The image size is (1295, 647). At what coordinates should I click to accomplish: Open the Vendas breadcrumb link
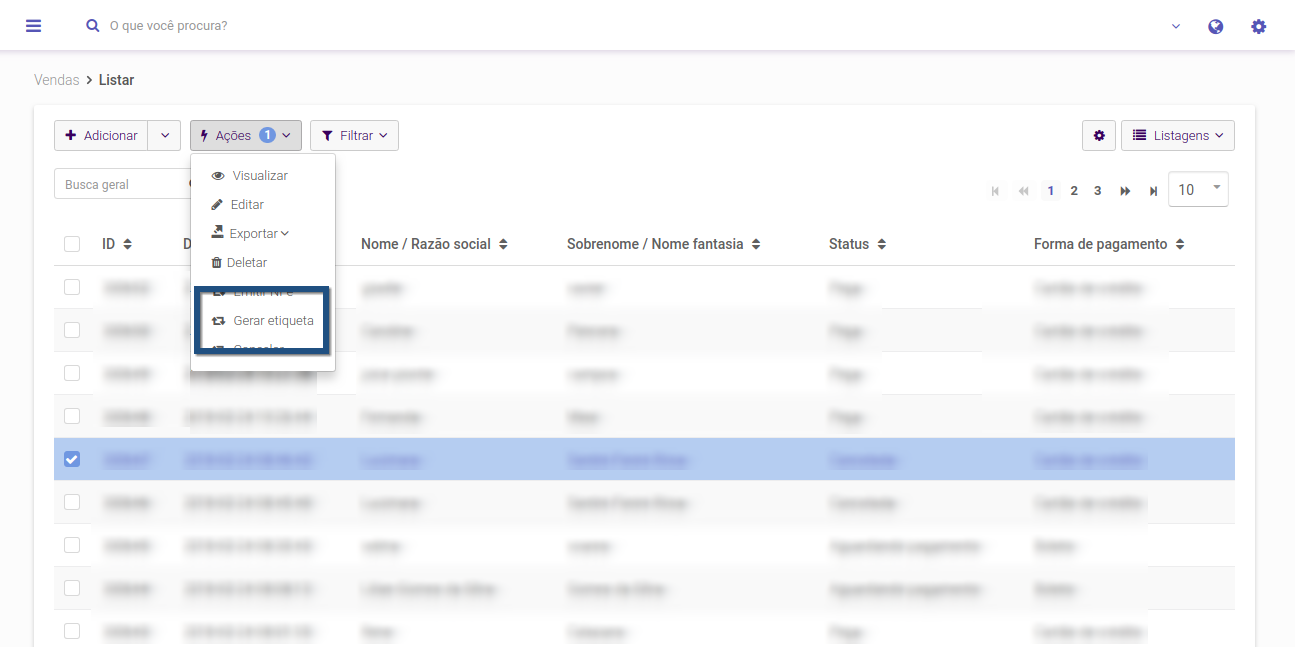56,80
